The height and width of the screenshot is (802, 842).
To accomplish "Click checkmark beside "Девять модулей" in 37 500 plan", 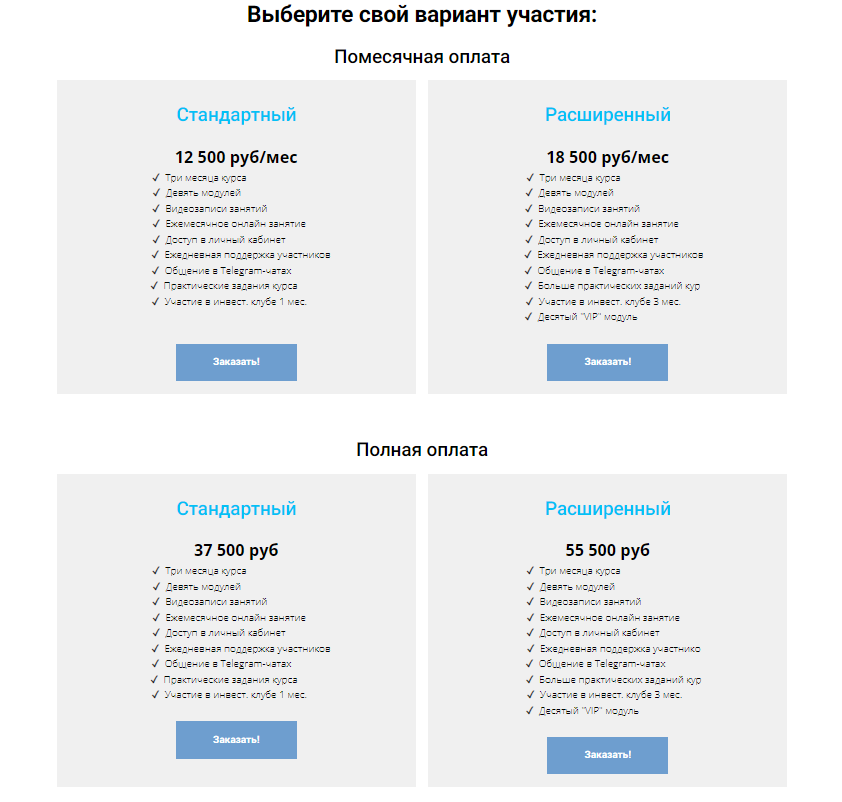I will [156, 587].
